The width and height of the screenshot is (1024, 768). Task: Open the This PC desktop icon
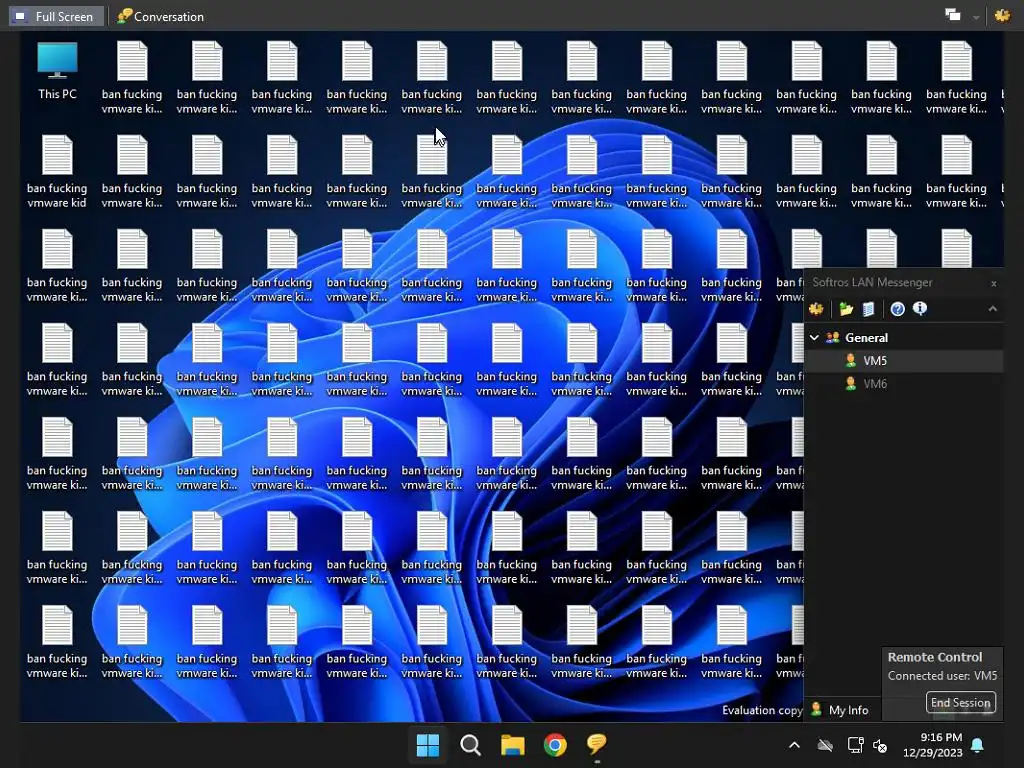(57, 71)
